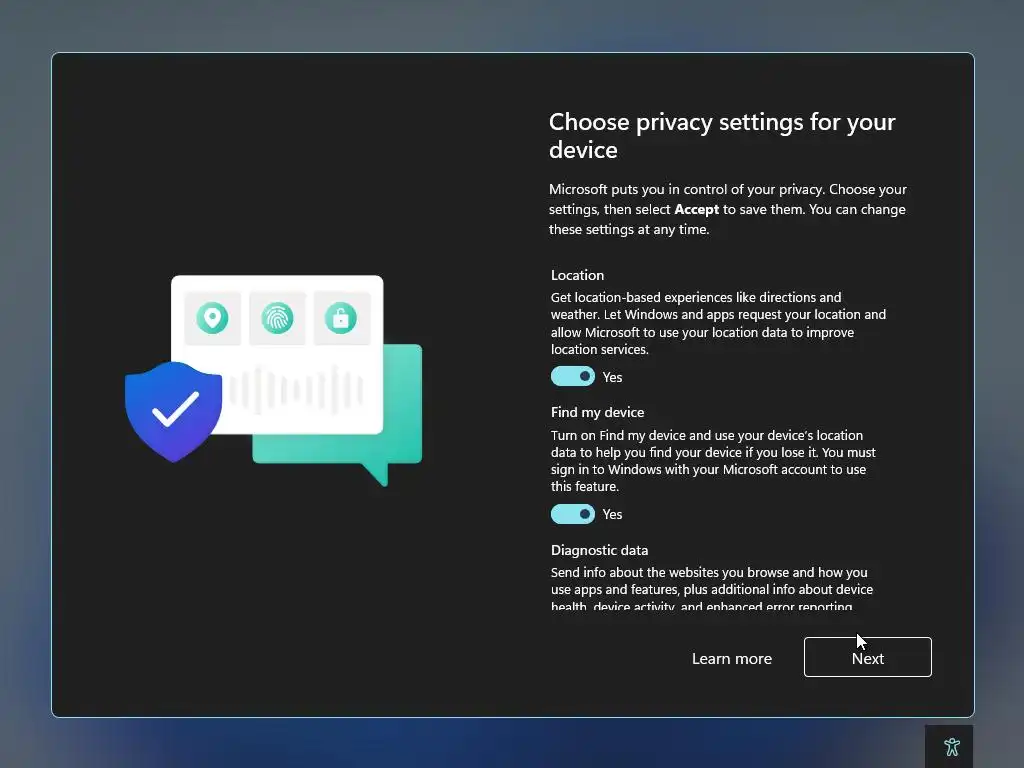This screenshot has width=1024, height=768.
Task: Open the Learn more link
Action: [x=731, y=658]
